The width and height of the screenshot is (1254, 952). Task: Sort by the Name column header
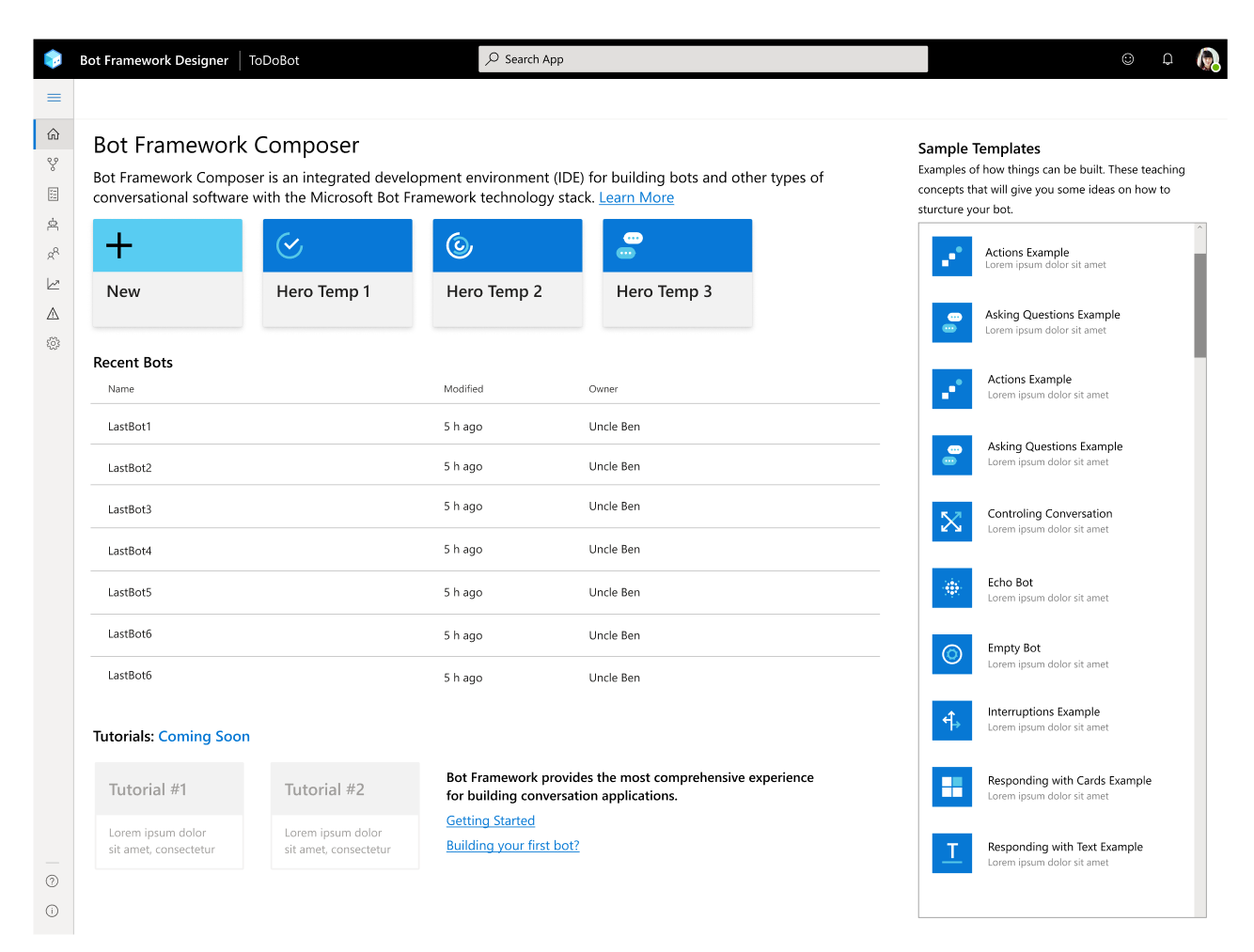pyautogui.click(x=121, y=389)
